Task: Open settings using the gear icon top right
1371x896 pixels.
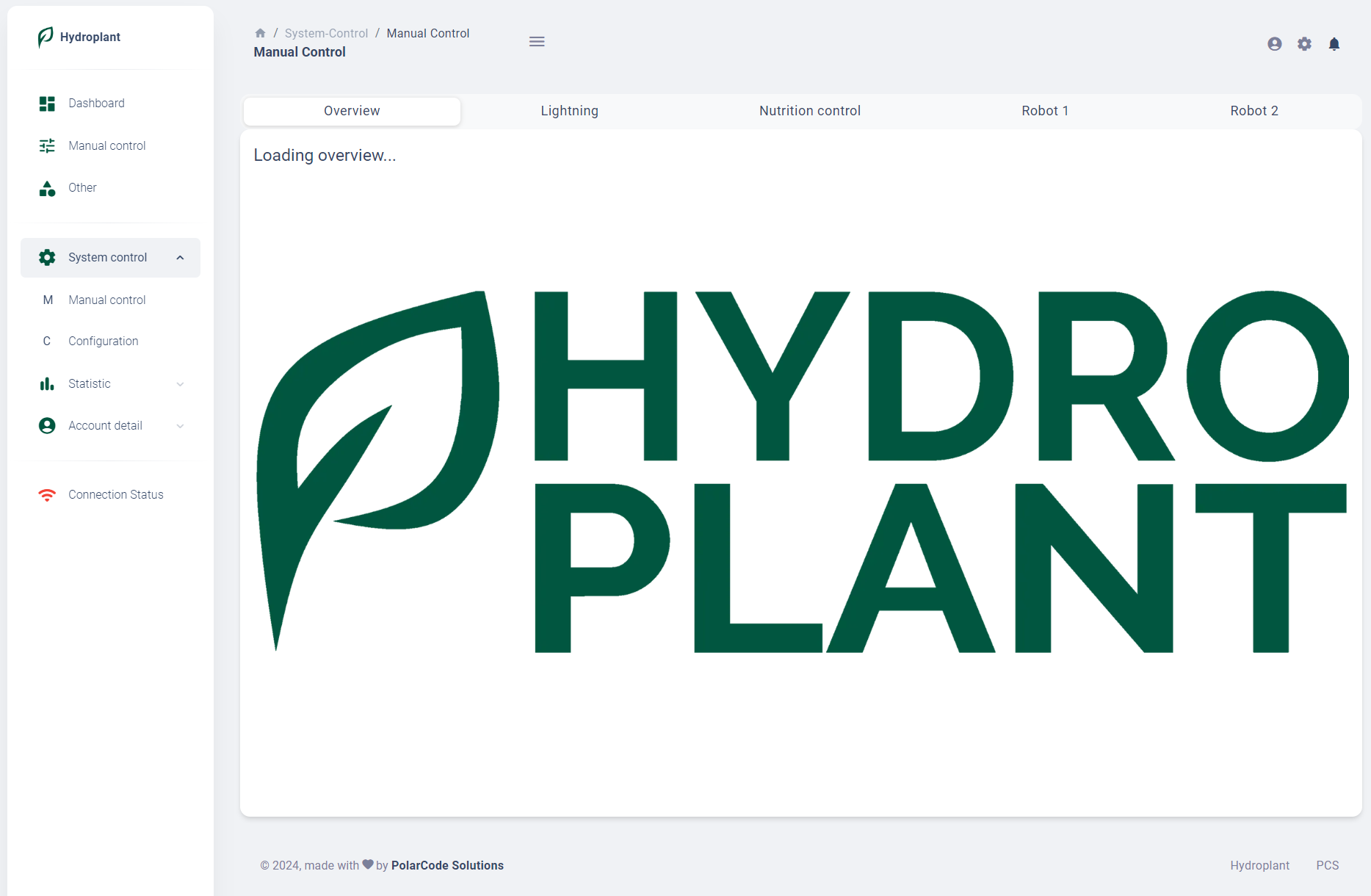Action: pos(1304,43)
